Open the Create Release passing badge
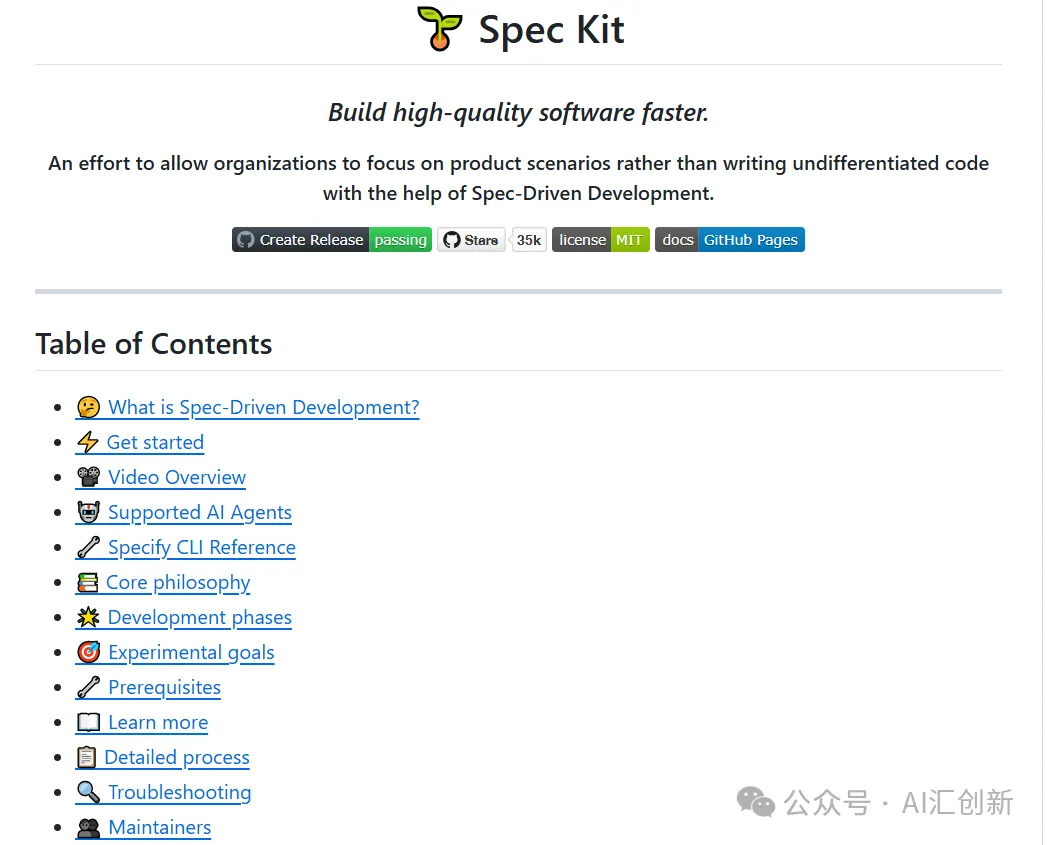Viewport: 1047px width, 845px height. coord(332,240)
